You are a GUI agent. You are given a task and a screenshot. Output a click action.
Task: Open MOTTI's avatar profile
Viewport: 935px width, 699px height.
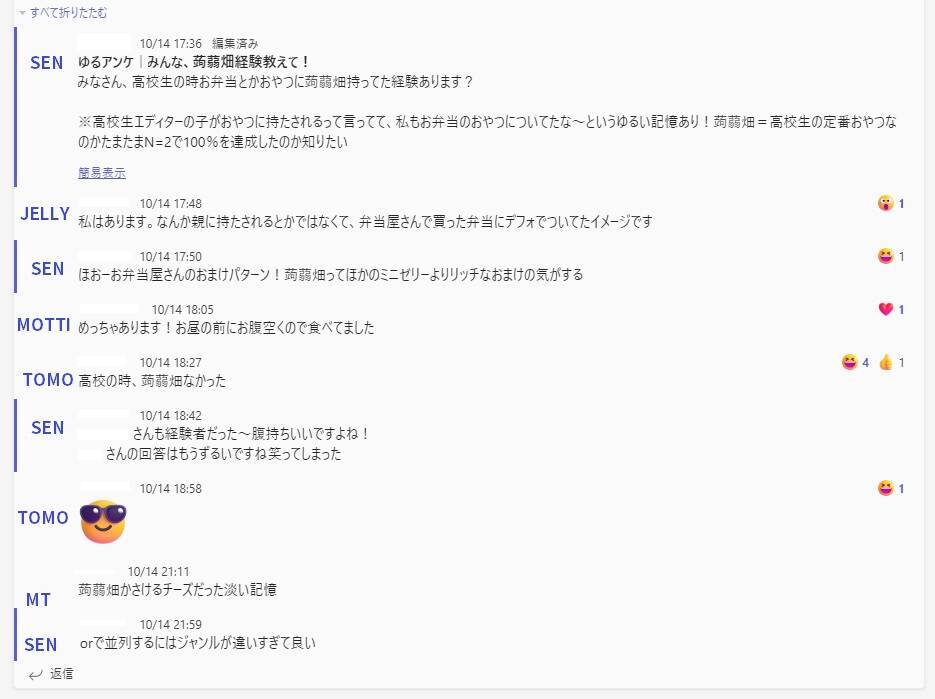44,324
